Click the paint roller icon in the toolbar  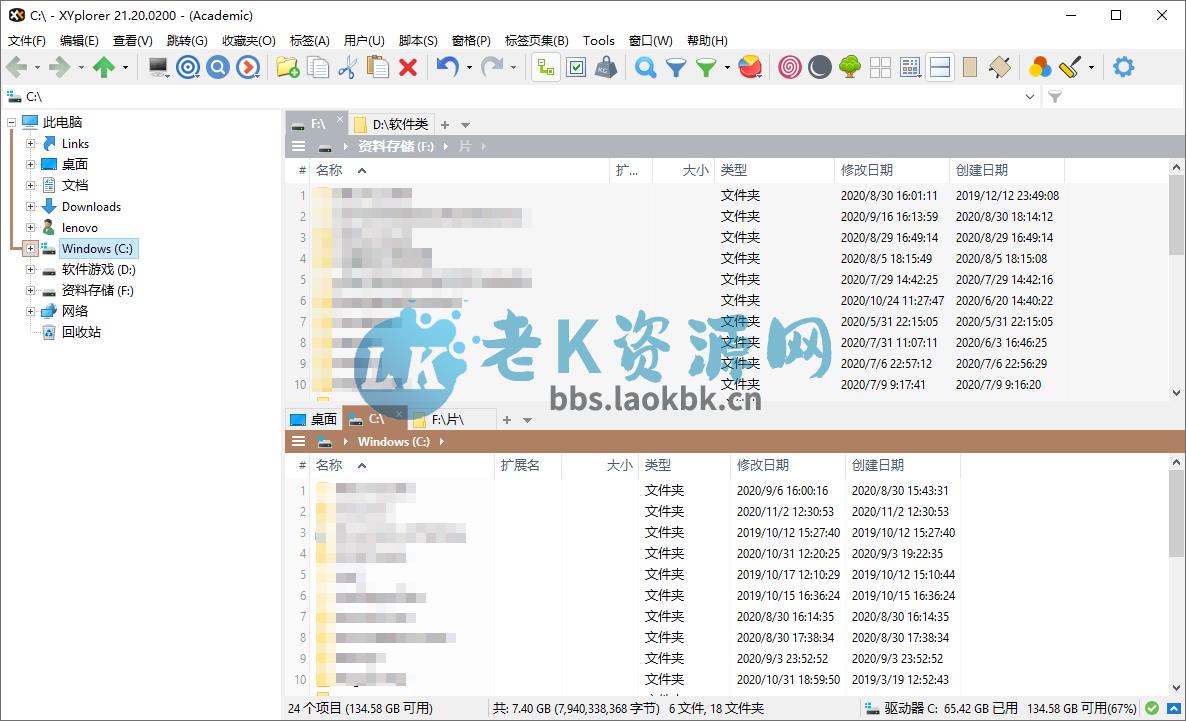pyautogui.click(x=1070, y=67)
